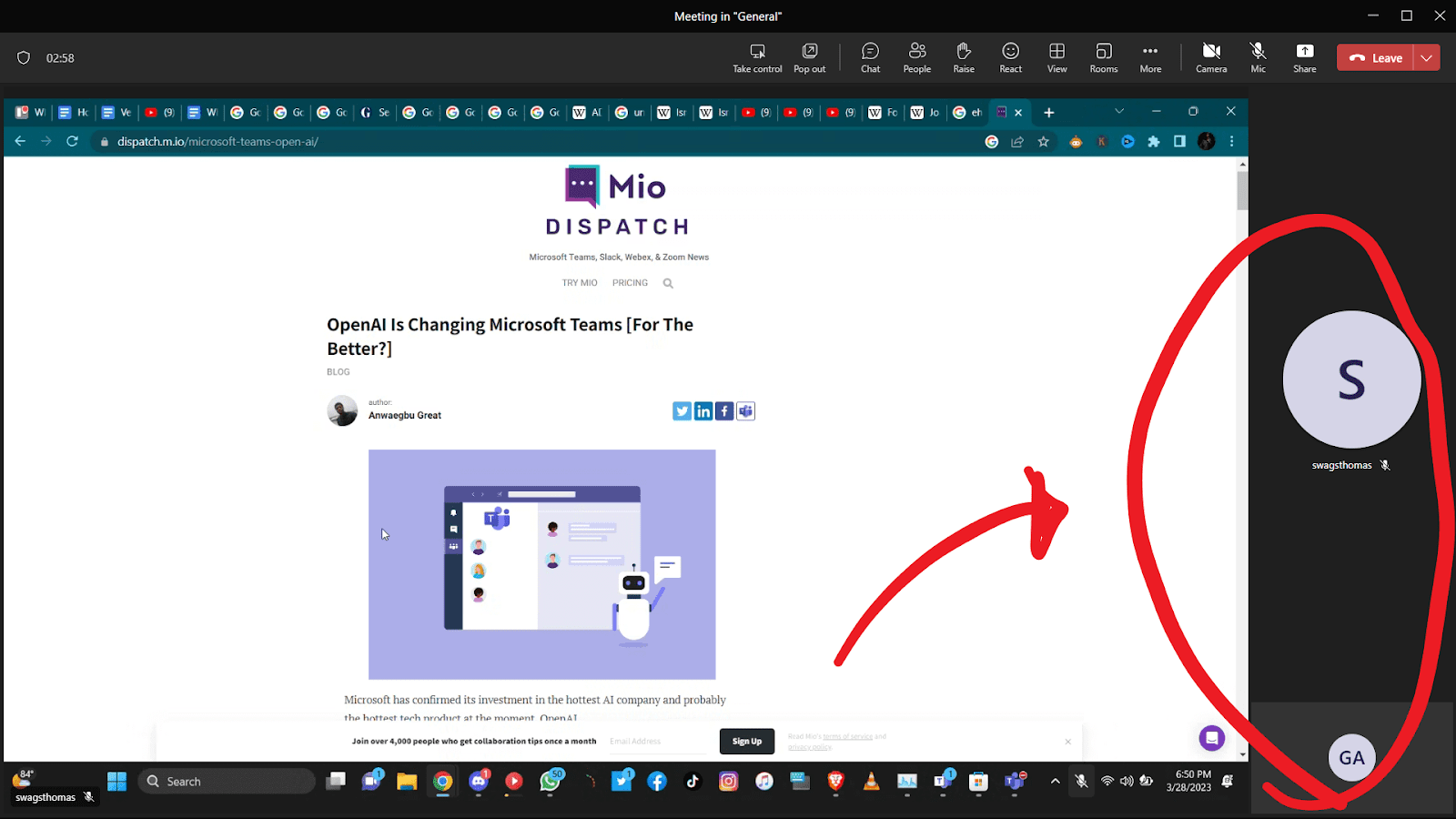Click the Sign Up button

tap(747, 741)
